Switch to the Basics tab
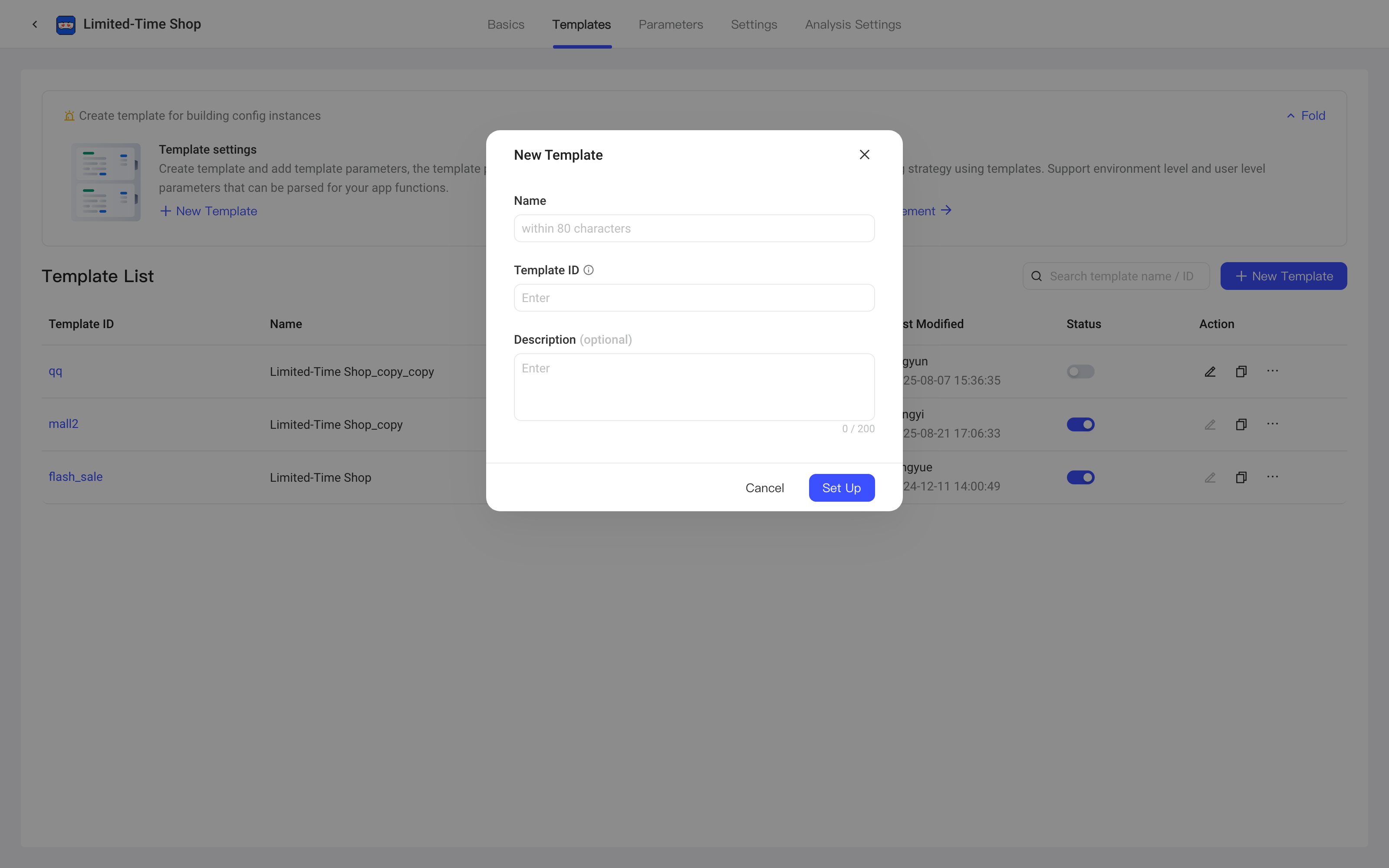The width and height of the screenshot is (1389, 868). [x=506, y=25]
